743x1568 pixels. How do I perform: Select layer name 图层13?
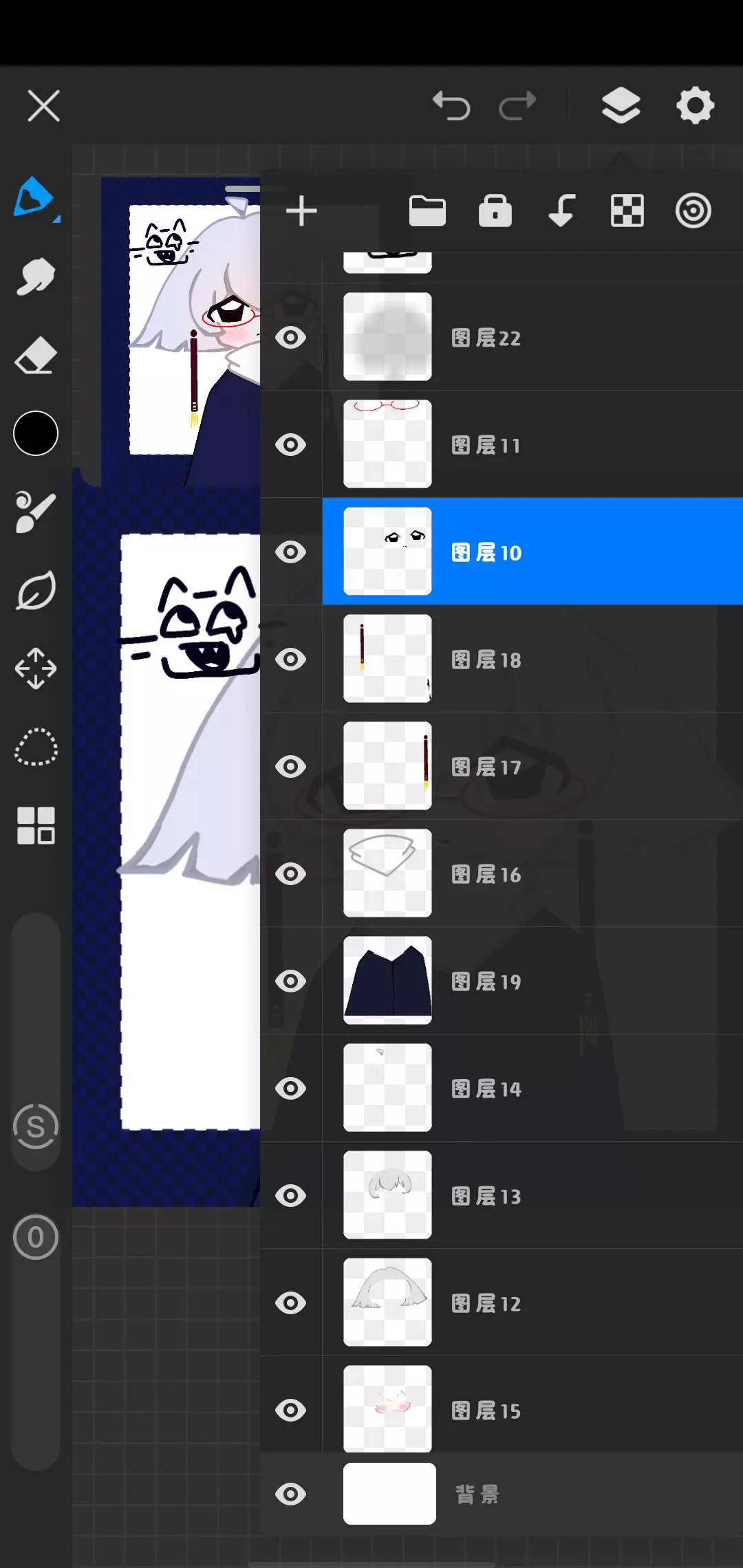pos(486,1196)
